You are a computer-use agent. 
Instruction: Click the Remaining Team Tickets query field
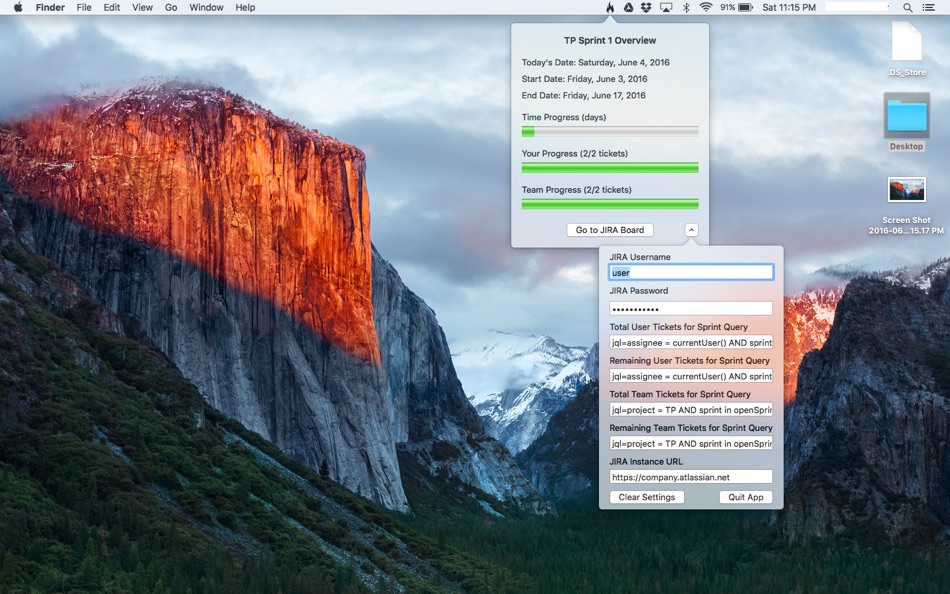click(691, 443)
